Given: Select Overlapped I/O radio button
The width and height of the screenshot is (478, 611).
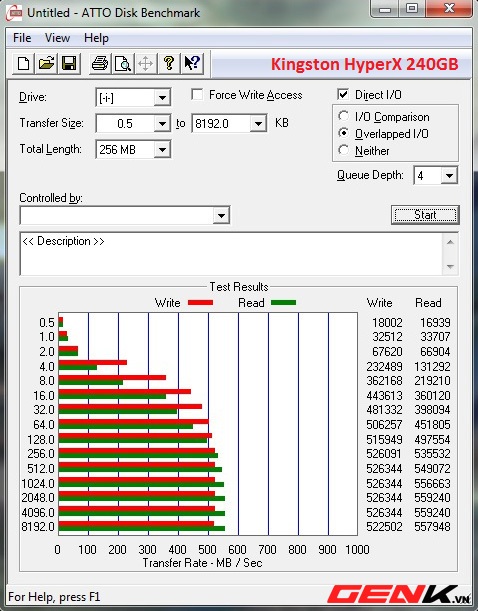Looking at the screenshot, I should pos(343,133).
